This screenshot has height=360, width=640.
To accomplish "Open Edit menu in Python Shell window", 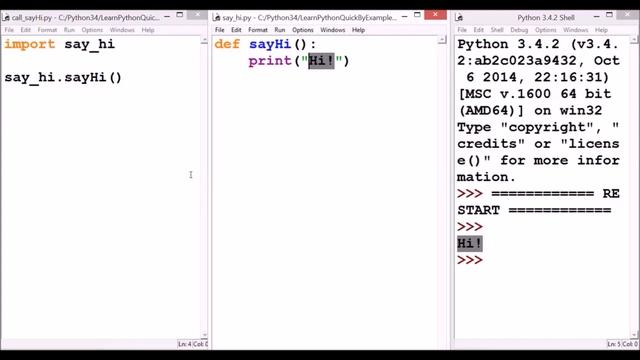I will click(479, 30).
